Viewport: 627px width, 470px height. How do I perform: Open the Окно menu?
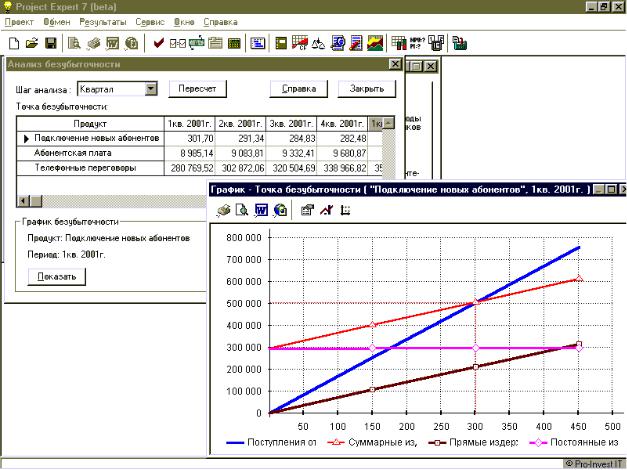click(x=184, y=22)
